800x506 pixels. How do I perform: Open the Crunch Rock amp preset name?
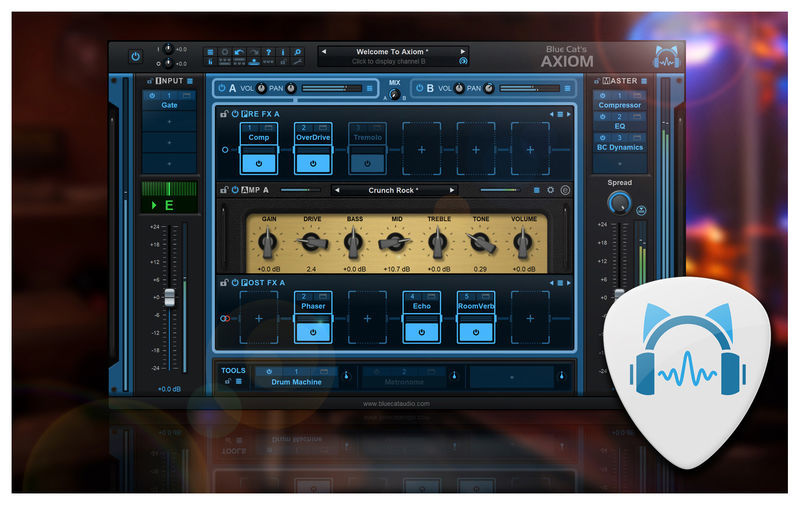393,190
